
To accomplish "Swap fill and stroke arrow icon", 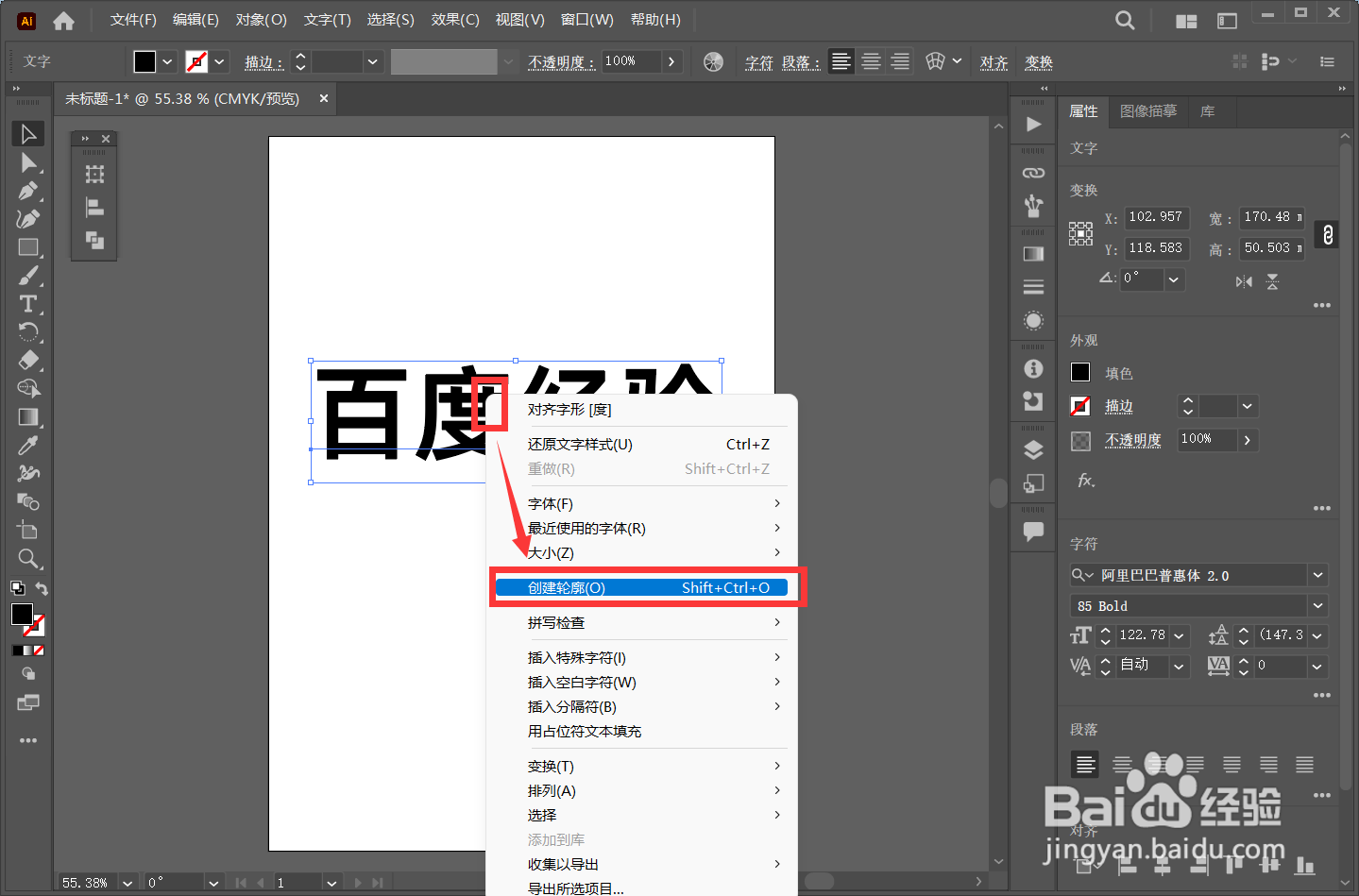I will click(42, 588).
